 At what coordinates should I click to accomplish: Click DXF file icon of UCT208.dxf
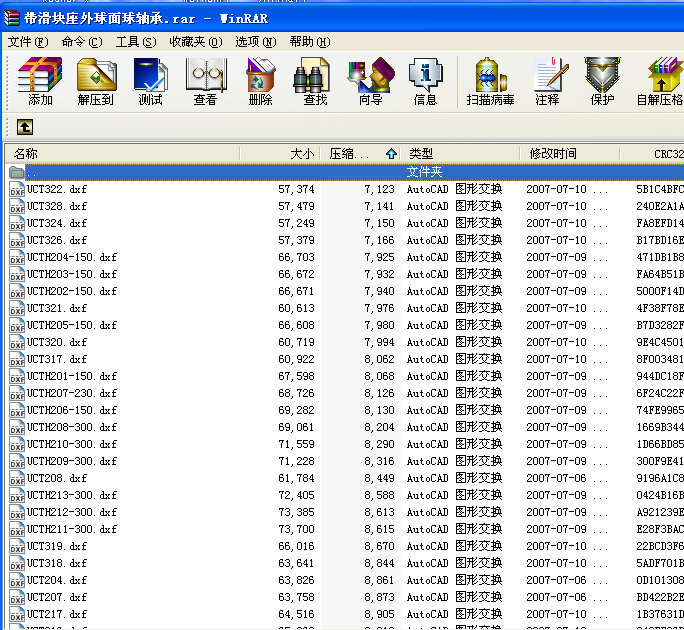pos(17,479)
